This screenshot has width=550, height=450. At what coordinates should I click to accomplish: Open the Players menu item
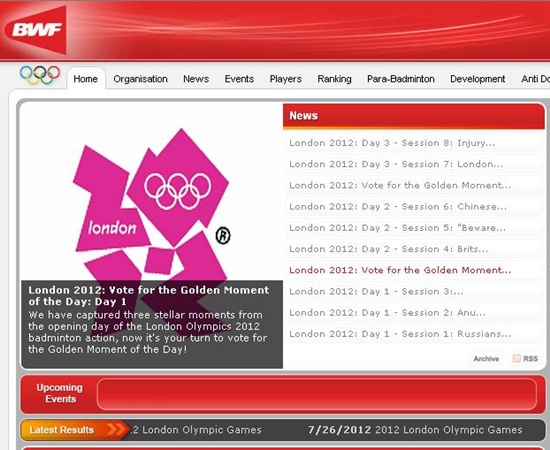coord(286,79)
